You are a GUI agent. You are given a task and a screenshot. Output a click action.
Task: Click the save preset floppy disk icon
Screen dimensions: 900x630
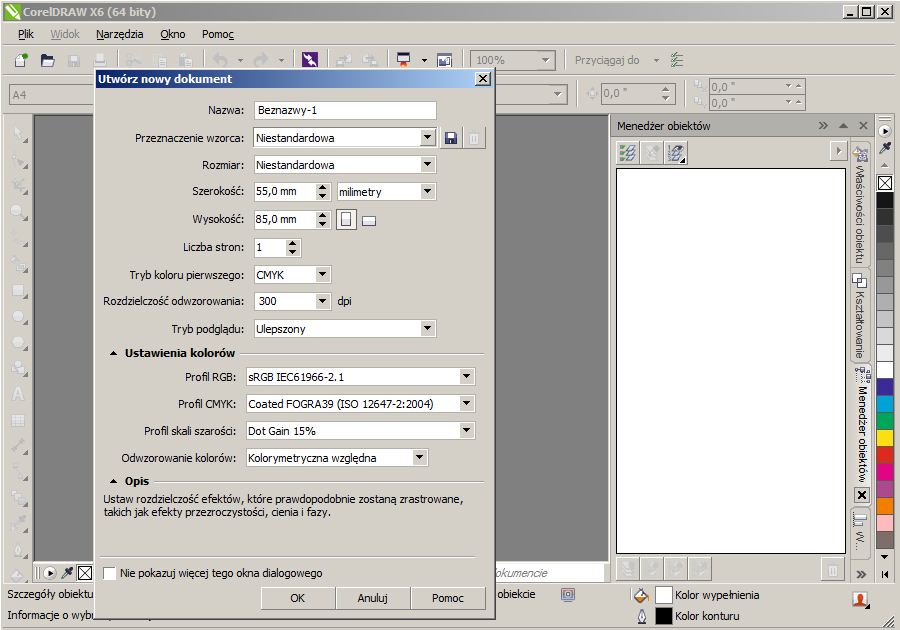pos(451,138)
